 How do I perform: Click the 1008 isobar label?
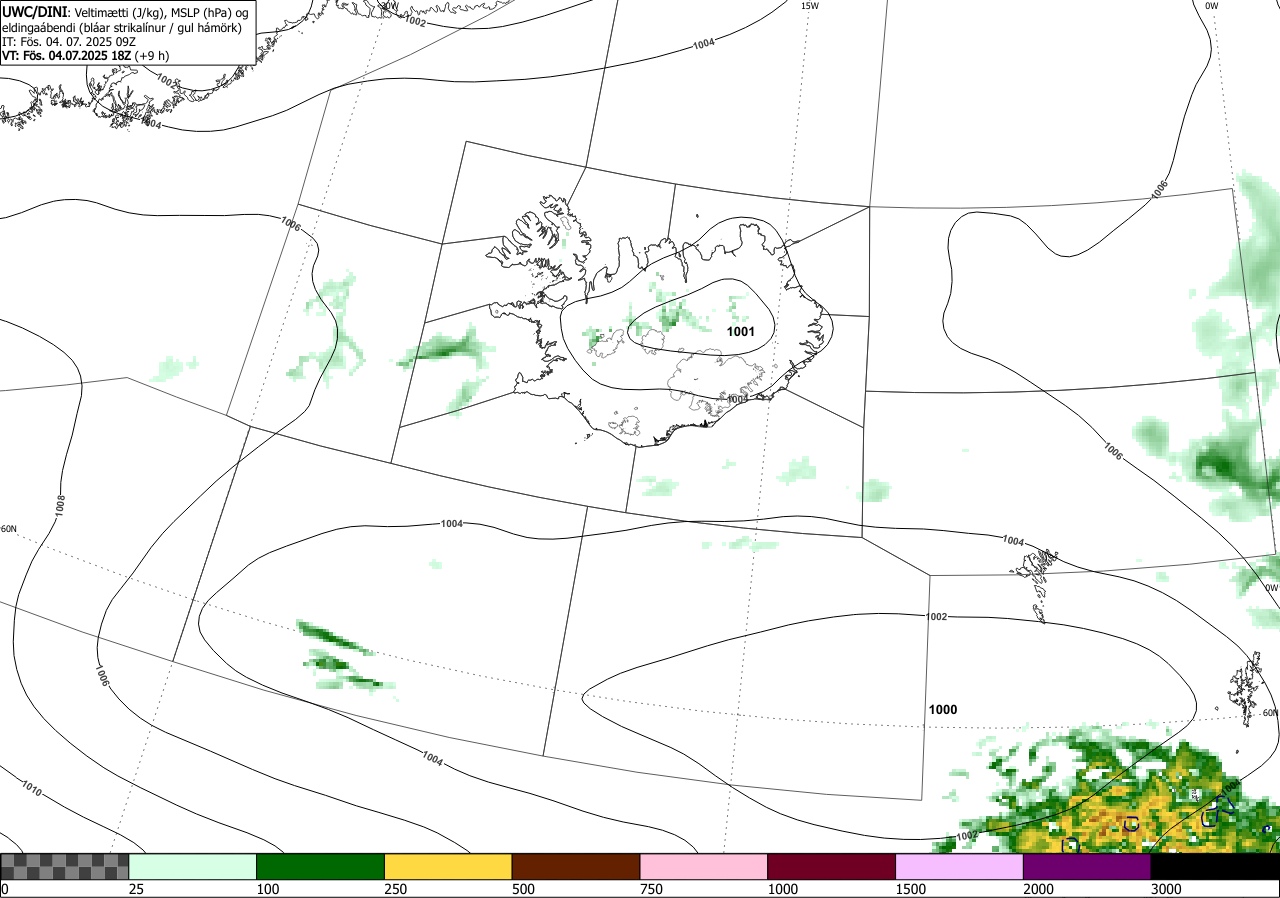click(x=60, y=504)
